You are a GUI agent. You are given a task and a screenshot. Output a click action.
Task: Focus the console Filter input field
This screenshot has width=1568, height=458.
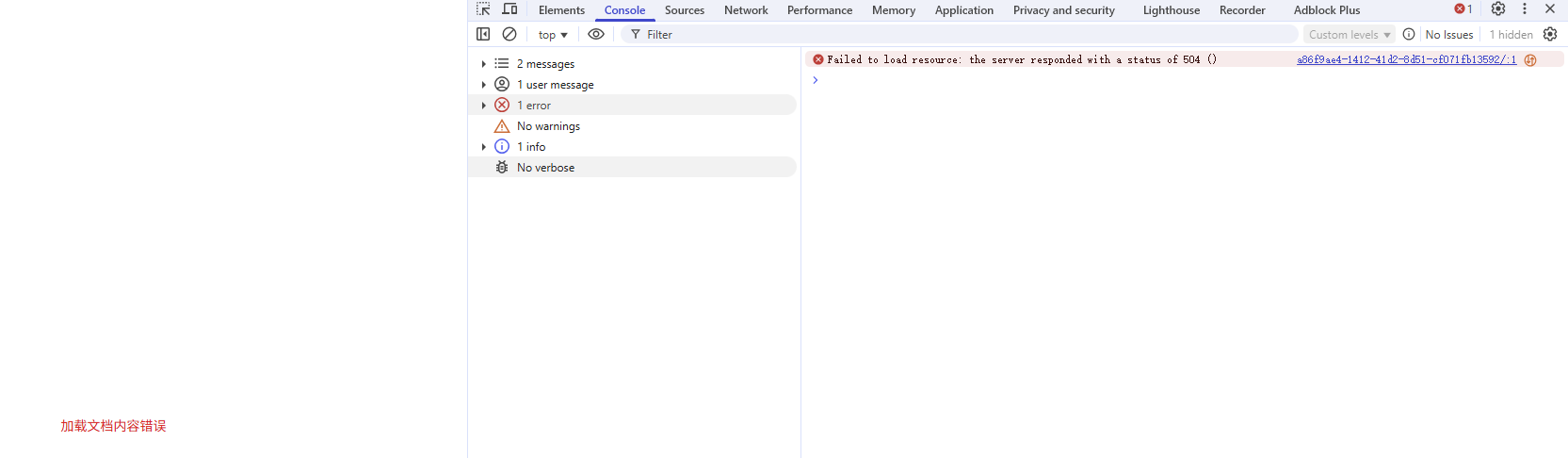click(961, 35)
